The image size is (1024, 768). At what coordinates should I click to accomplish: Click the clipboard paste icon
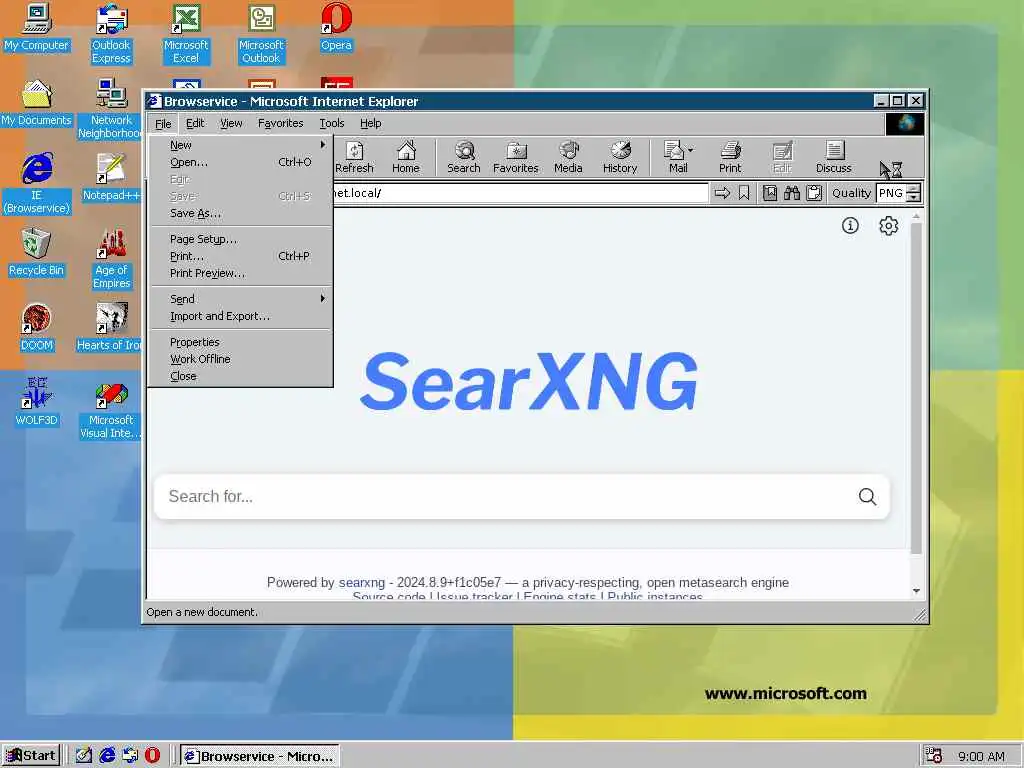click(814, 193)
